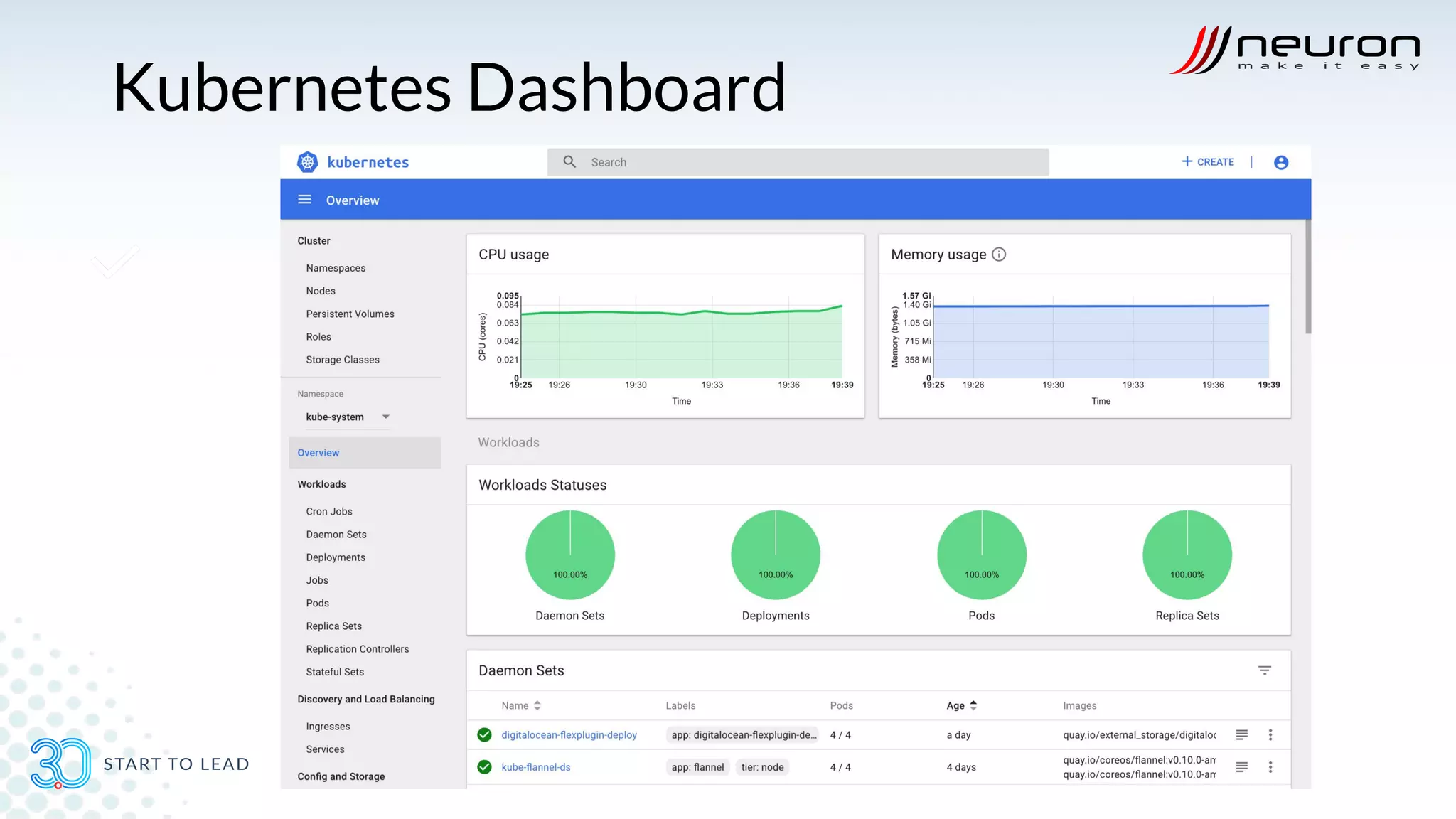
Task: Open logs icon for kube-flannel-ds row
Action: (x=1242, y=767)
